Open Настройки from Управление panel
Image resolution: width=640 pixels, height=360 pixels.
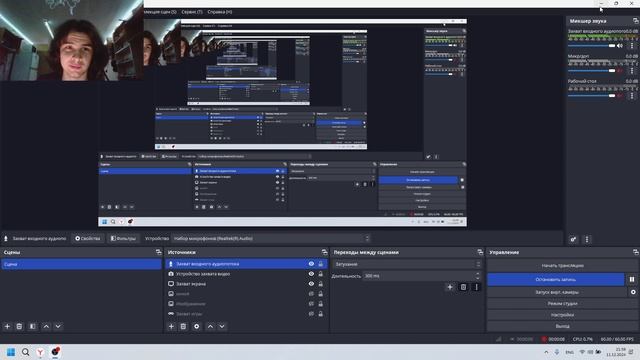click(x=562, y=315)
